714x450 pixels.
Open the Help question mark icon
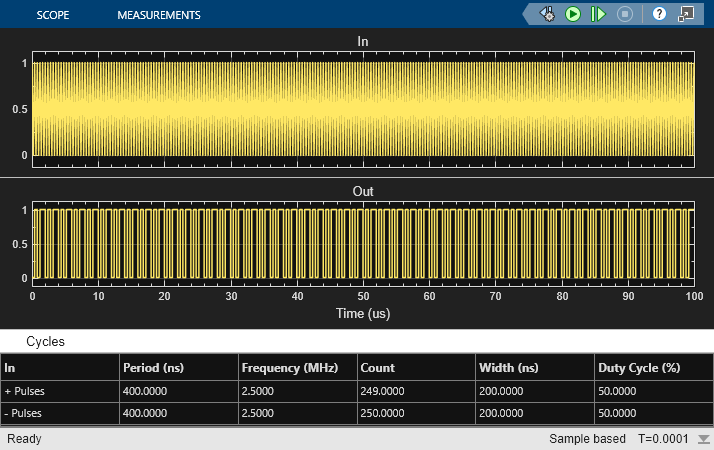(659, 14)
